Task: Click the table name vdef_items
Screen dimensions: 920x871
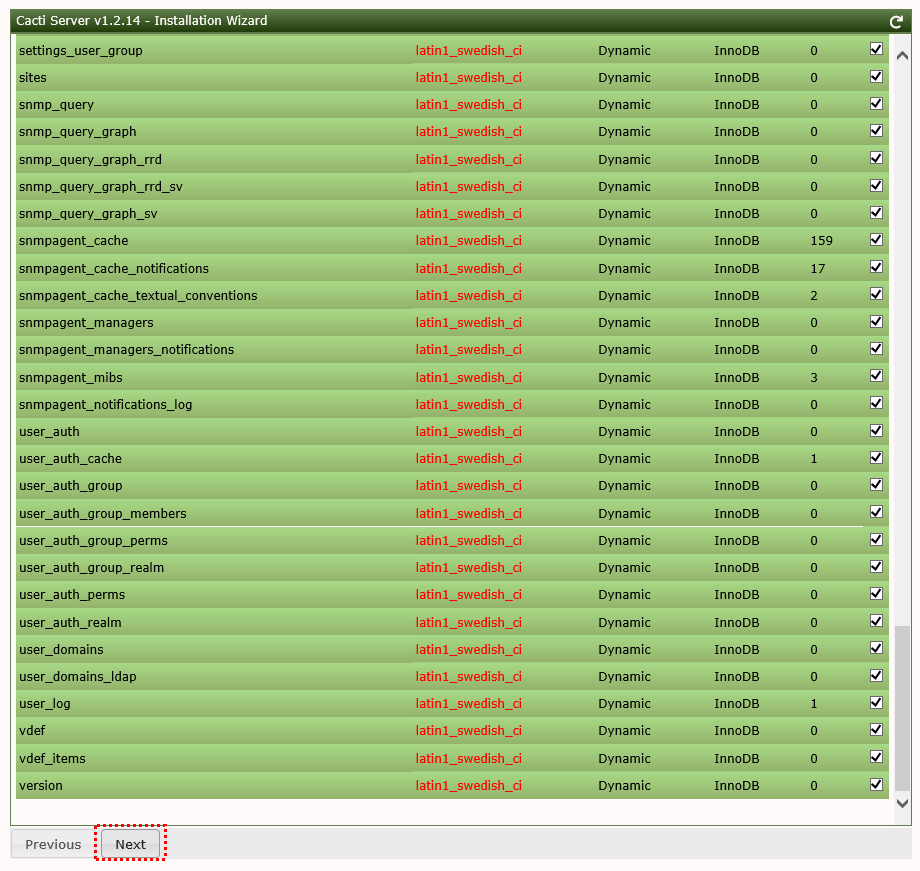Action: [x=52, y=759]
